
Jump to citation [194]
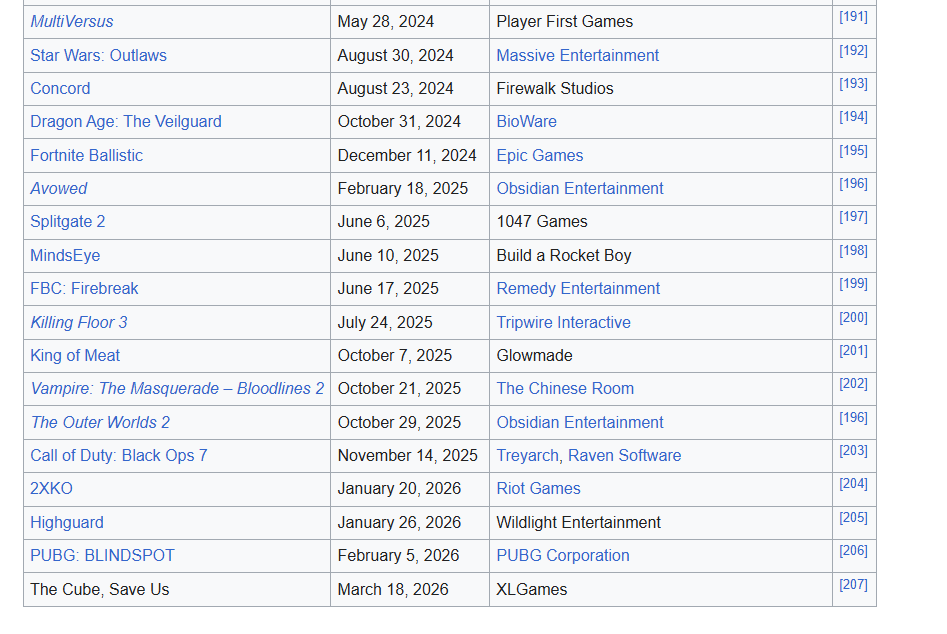point(853,117)
